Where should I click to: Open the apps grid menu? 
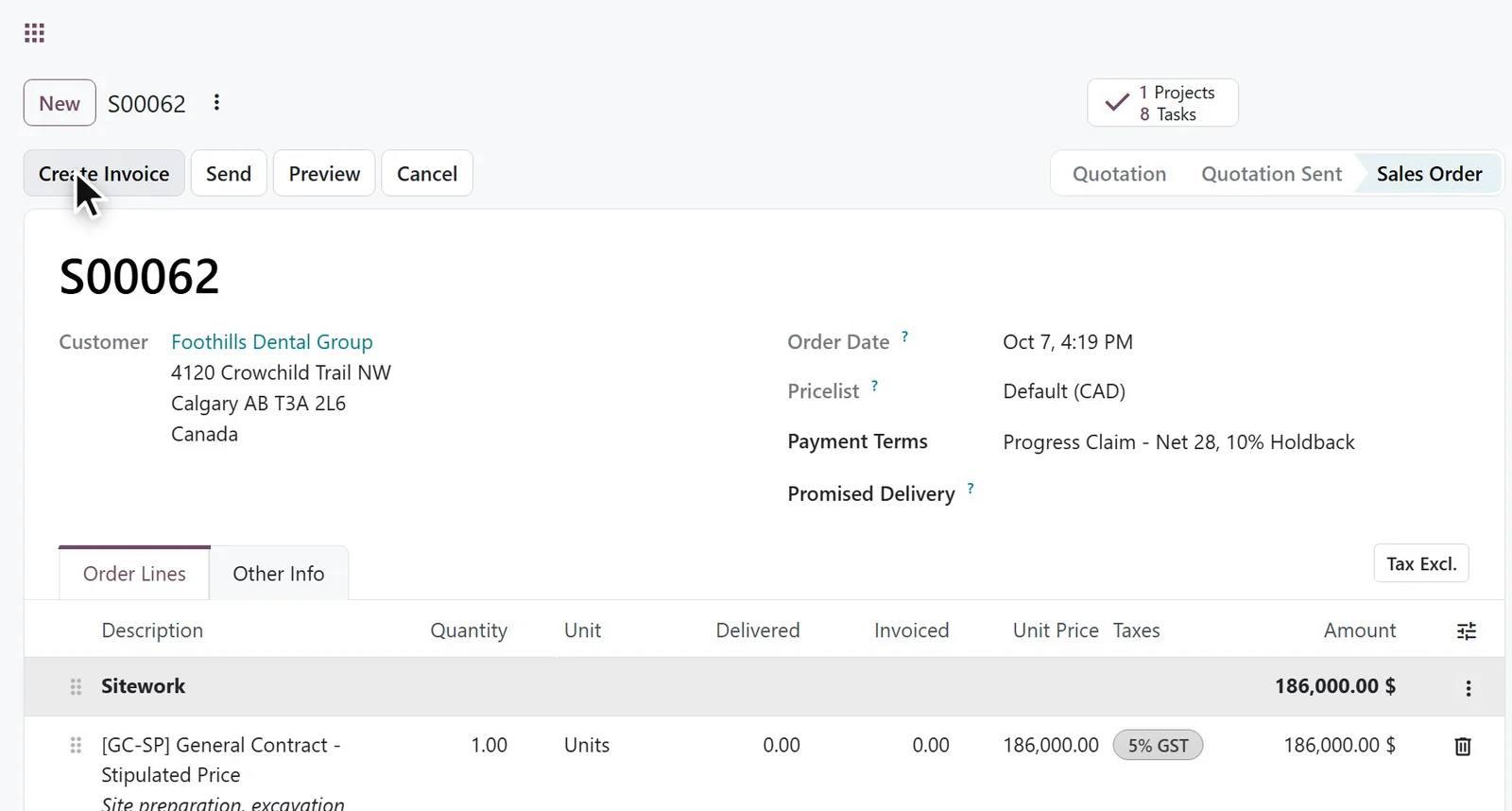point(34,34)
